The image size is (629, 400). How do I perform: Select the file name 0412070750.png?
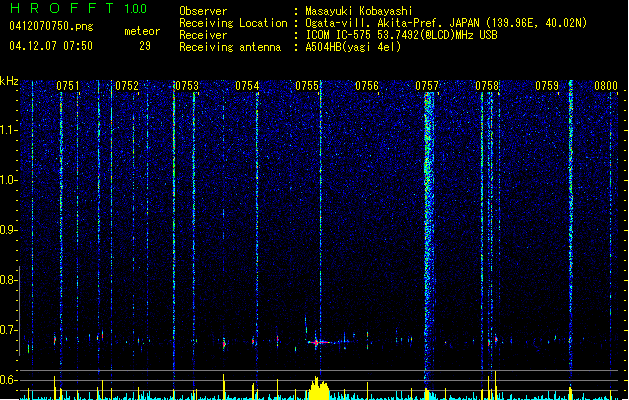51,26
